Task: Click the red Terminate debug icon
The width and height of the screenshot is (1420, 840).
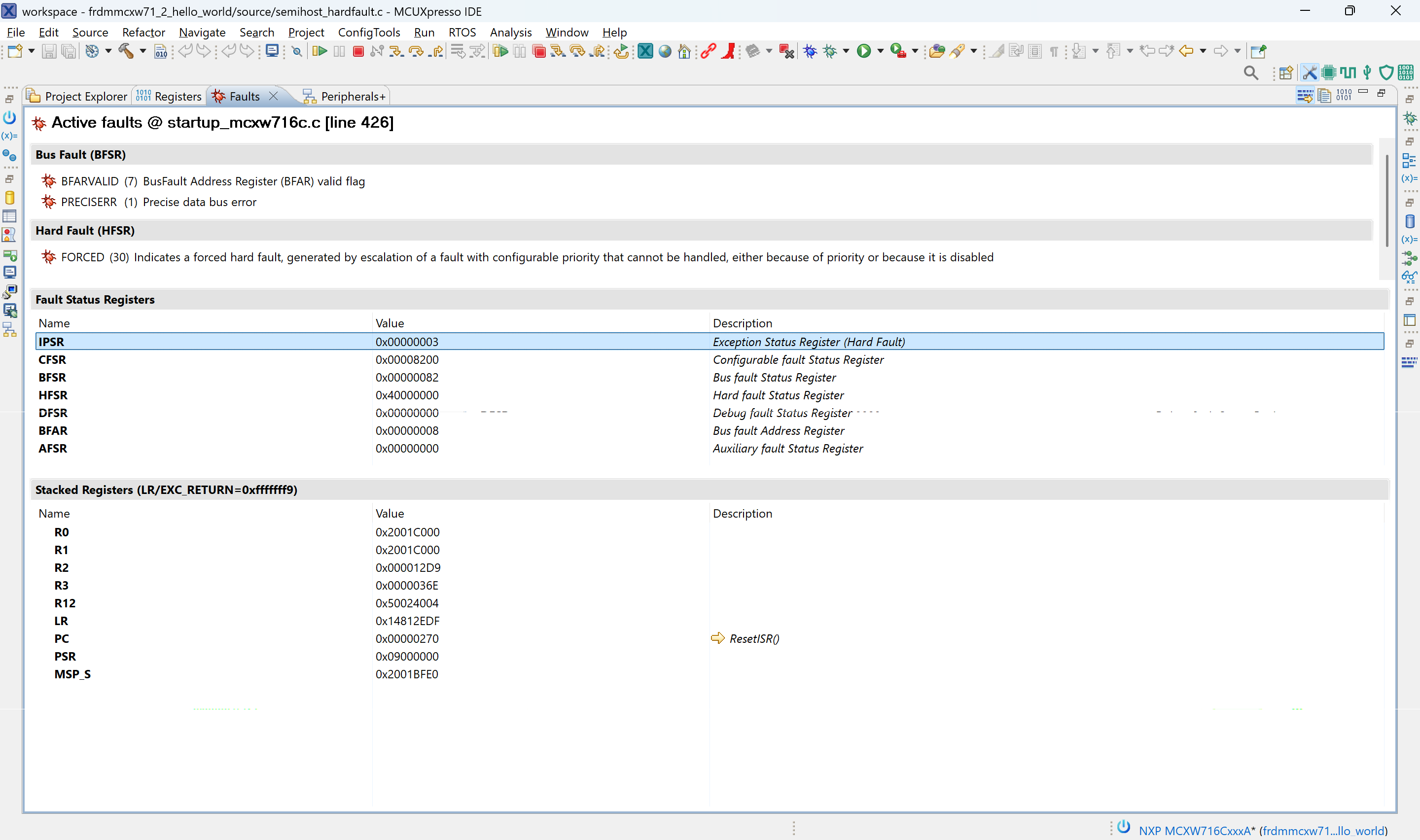Action: click(357, 51)
